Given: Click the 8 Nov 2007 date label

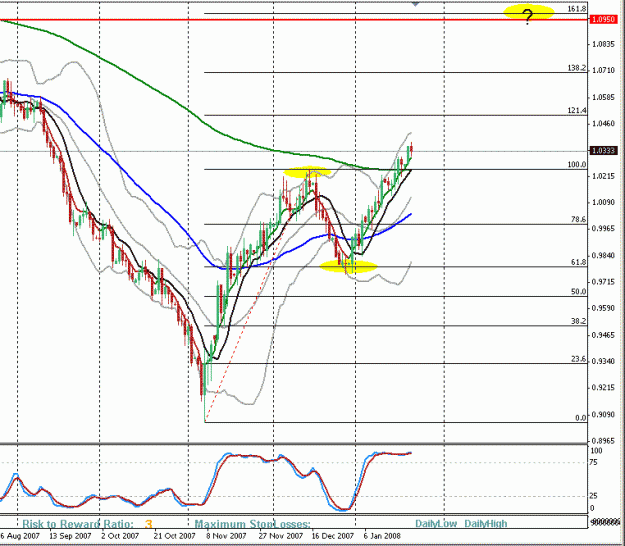Looking at the screenshot, I should 226,536.
